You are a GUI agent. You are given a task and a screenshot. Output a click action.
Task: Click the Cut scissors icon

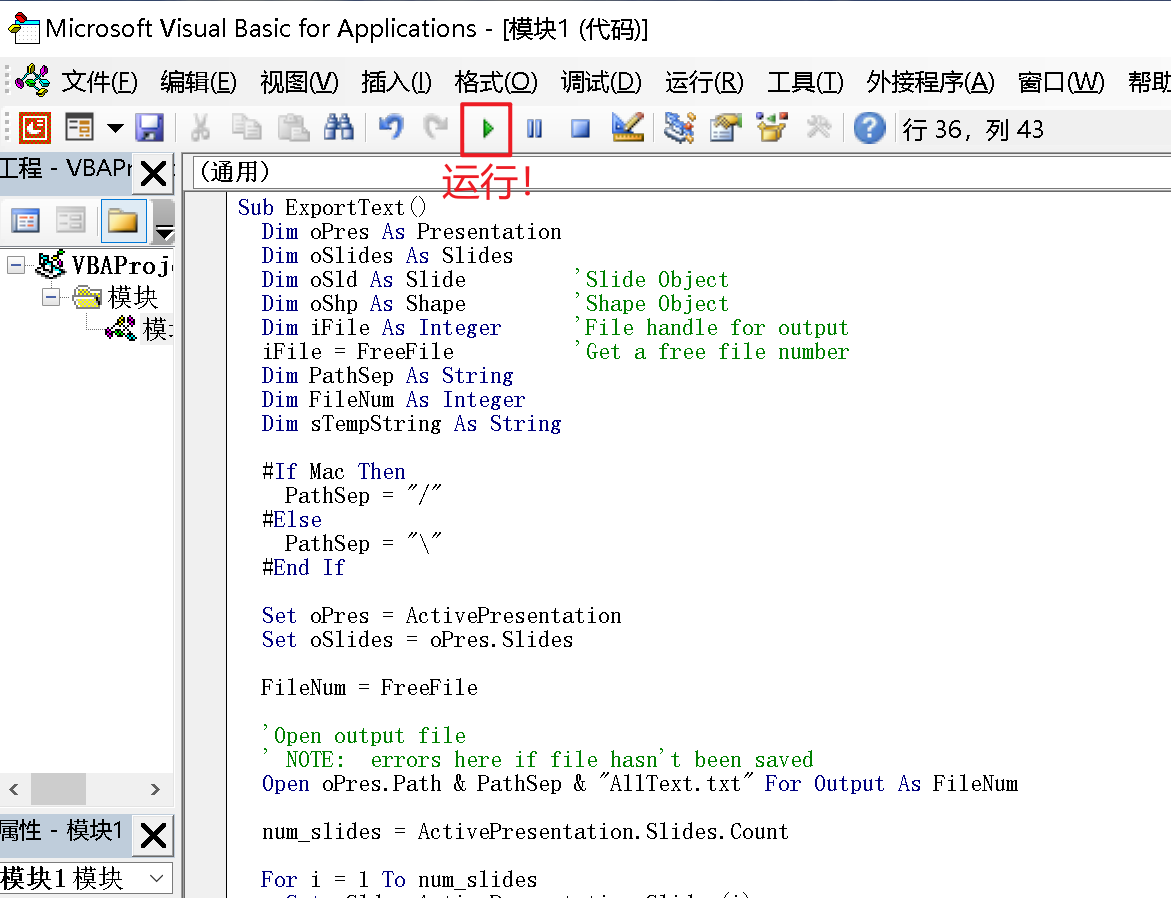point(199,128)
